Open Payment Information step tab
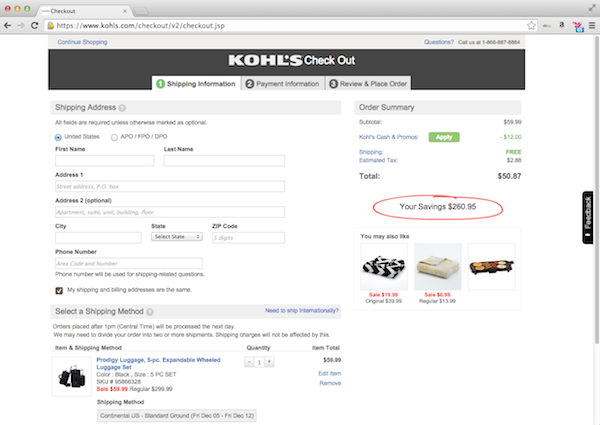The width and height of the screenshot is (600, 425). [283, 83]
